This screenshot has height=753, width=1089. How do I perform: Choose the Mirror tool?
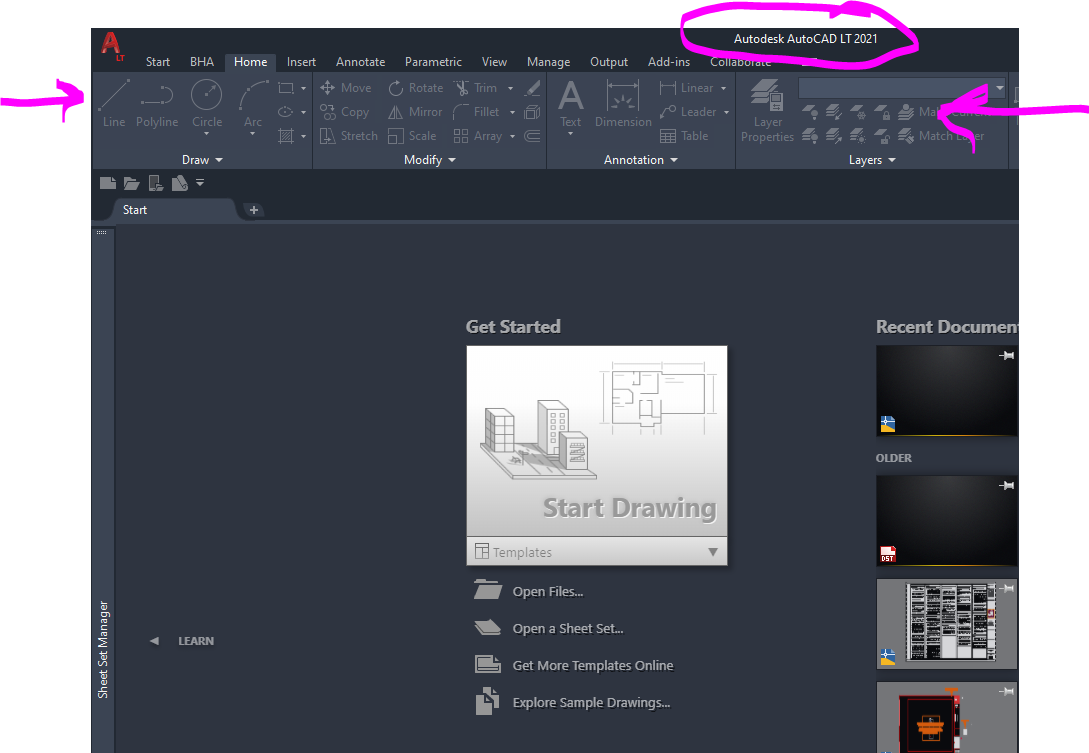point(415,112)
